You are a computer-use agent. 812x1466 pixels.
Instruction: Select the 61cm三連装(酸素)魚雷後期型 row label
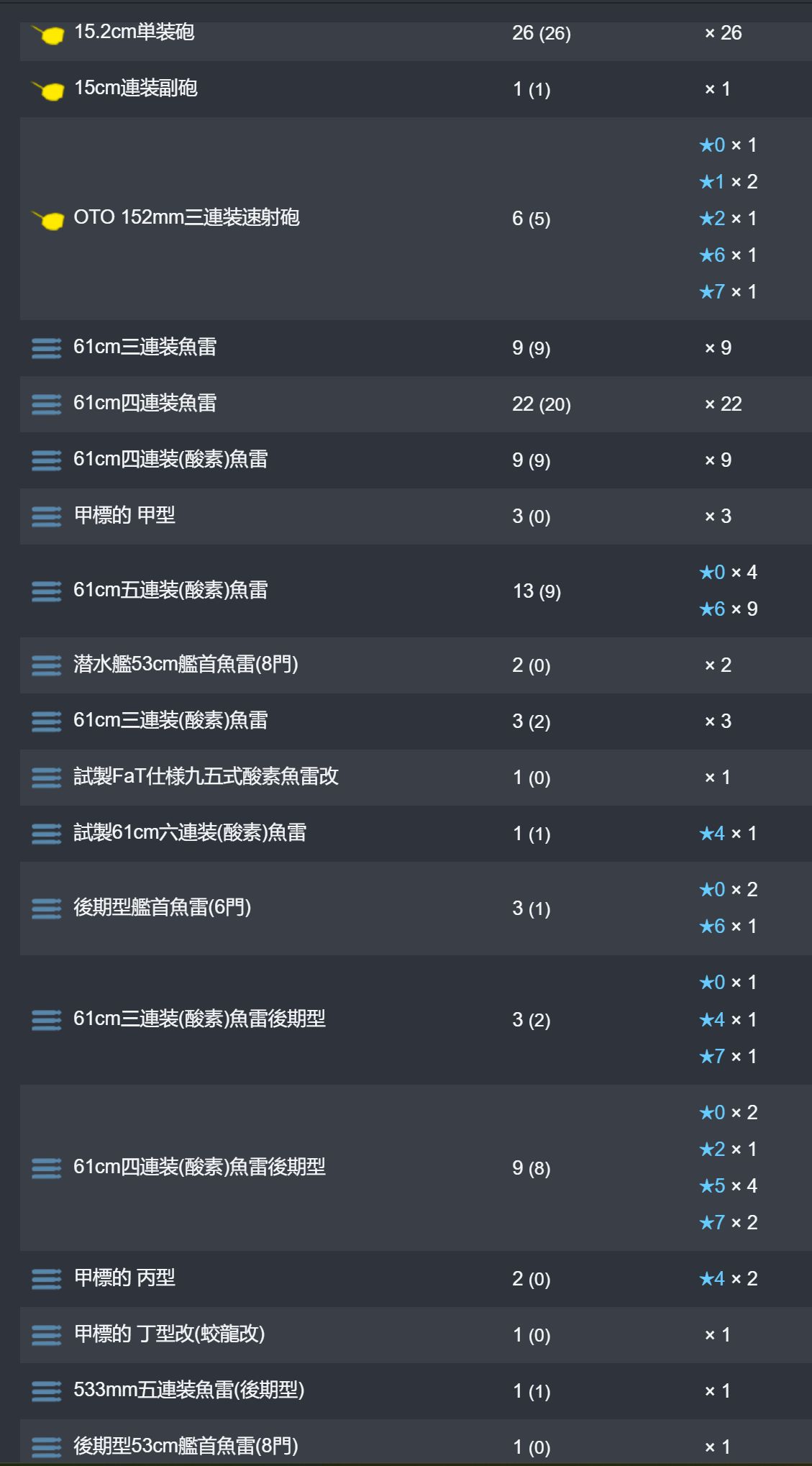pos(199,1019)
